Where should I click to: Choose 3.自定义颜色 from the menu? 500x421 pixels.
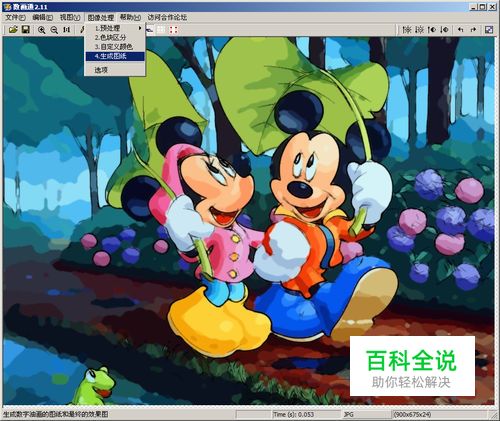pyautogui.click(x=115, y=47)
